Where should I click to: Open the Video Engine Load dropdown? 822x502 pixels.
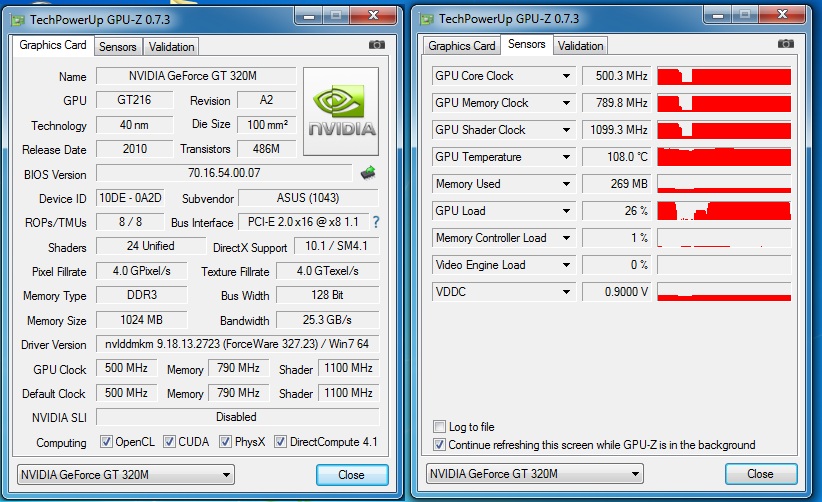566,265
